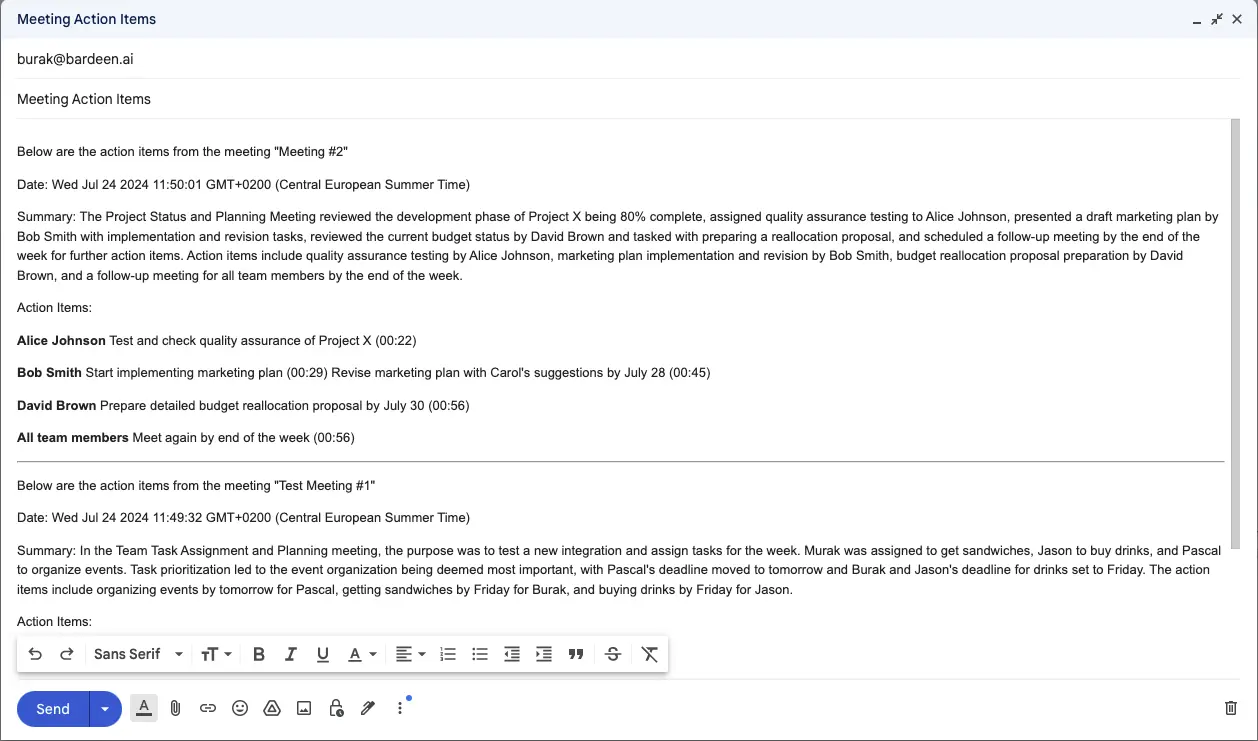
Task: Redo the last edit
Action: (67, 654)
